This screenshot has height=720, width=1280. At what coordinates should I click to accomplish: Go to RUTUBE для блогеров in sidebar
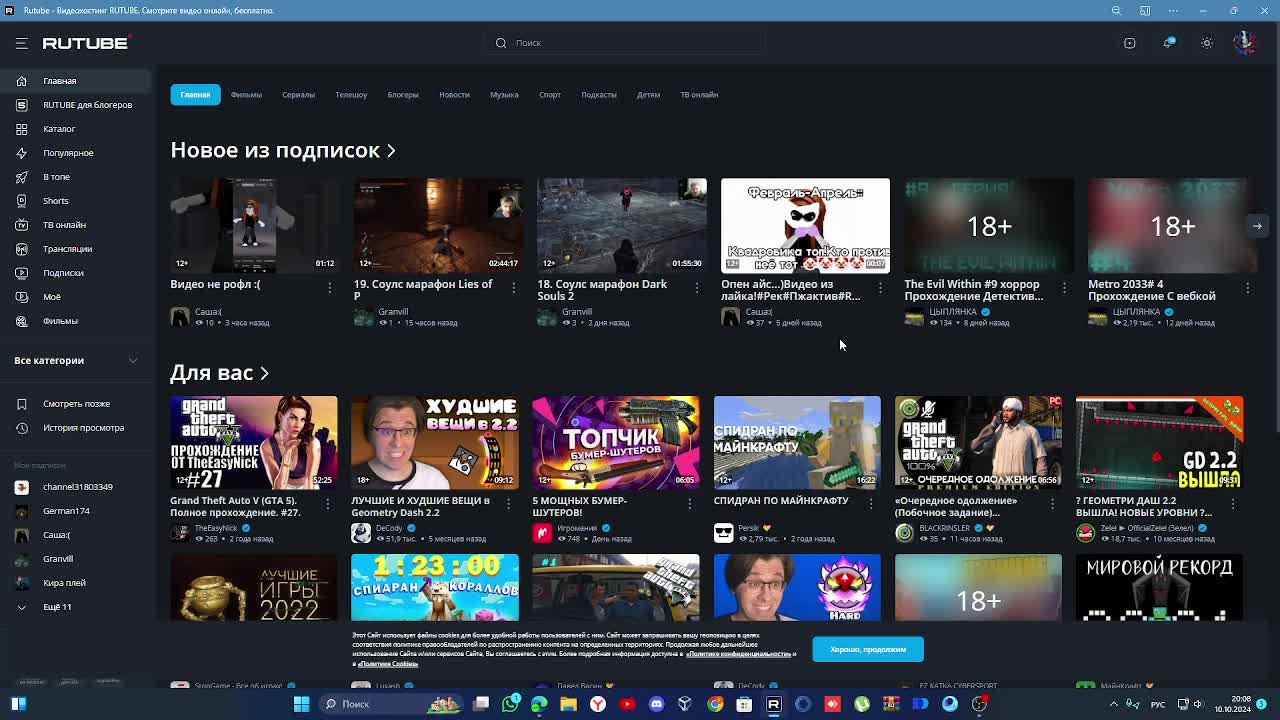76,105
